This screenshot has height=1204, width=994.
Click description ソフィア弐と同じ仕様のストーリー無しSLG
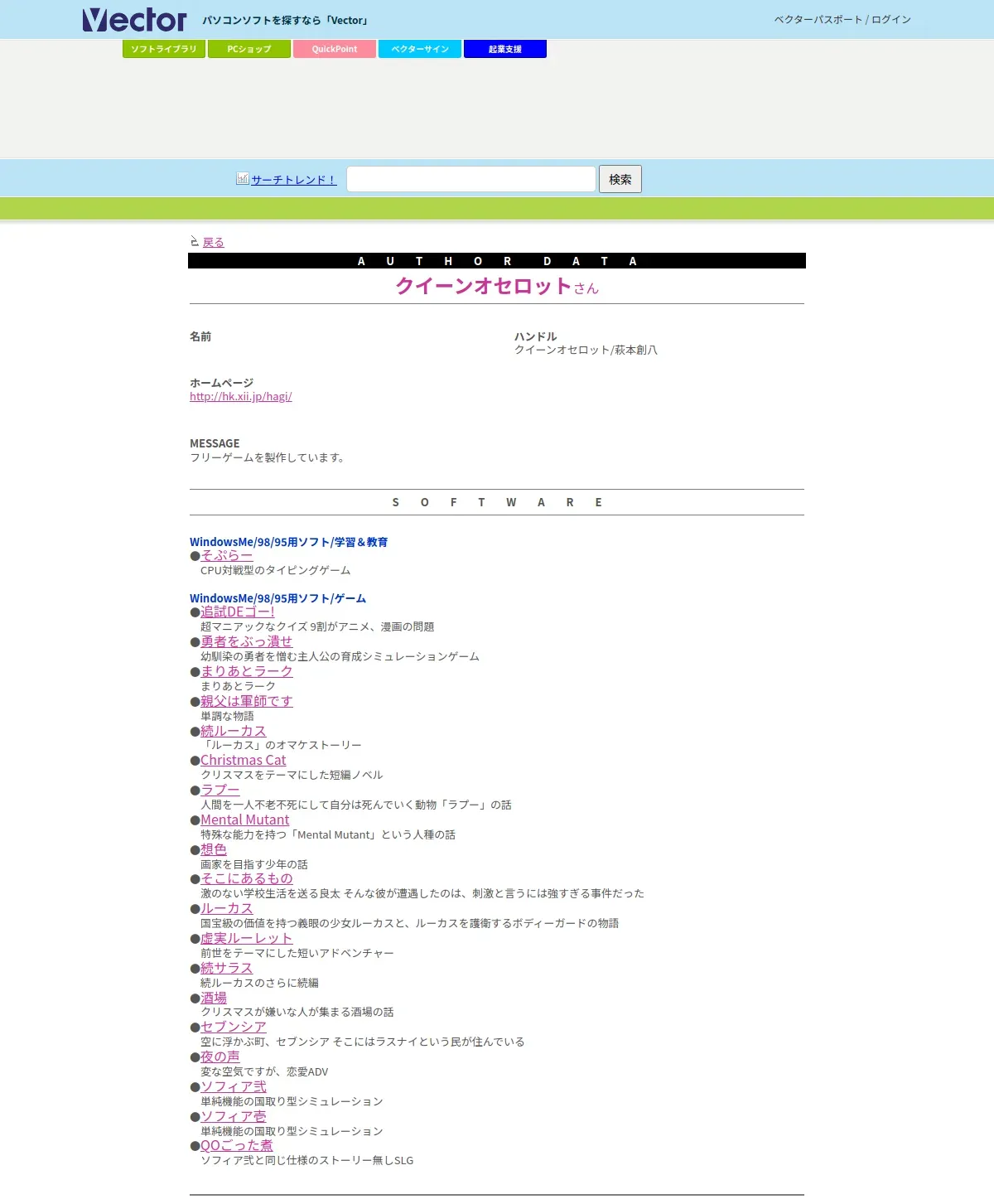(307, 1160)
